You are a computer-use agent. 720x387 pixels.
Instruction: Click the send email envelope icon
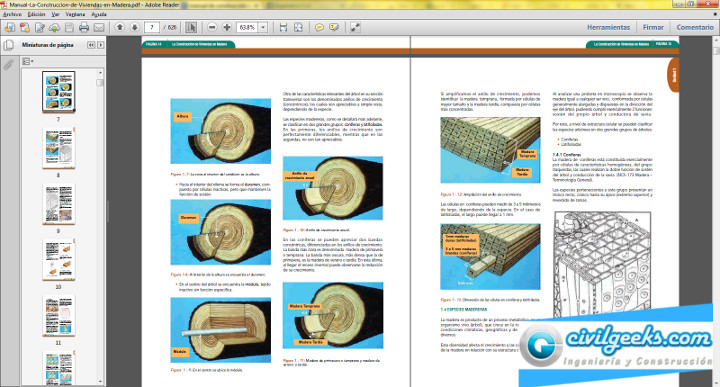tap(99, 28)
